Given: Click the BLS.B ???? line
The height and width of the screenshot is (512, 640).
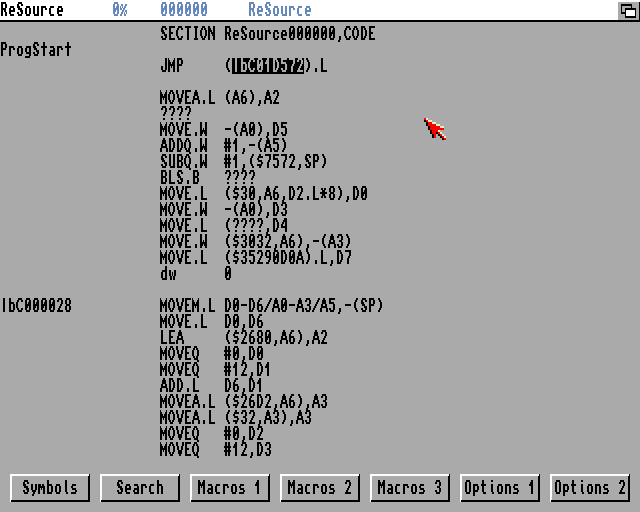Looking at the screenshot, I should tap(208, 178).
